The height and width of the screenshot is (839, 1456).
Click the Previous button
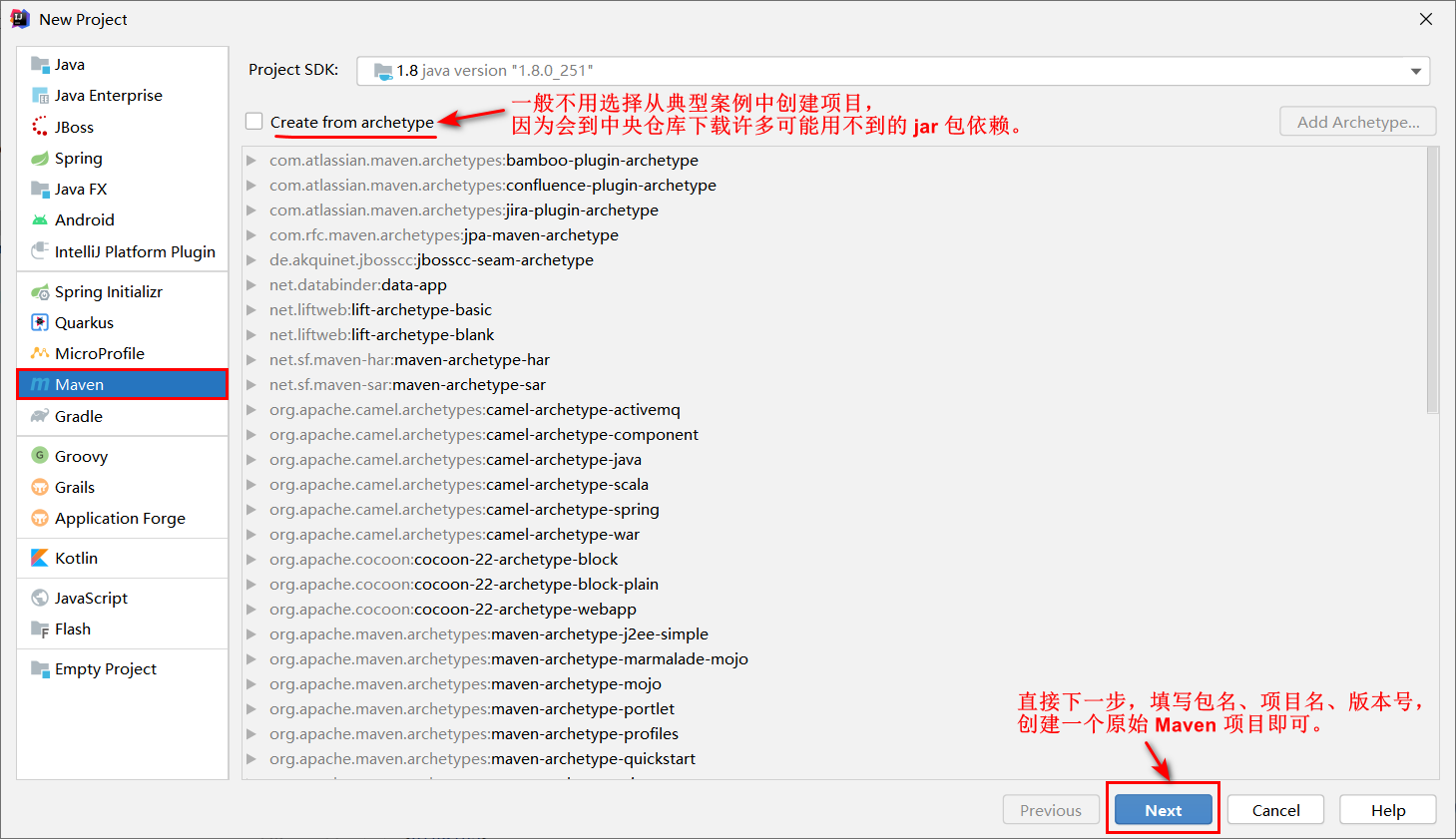click(1051, 810)
